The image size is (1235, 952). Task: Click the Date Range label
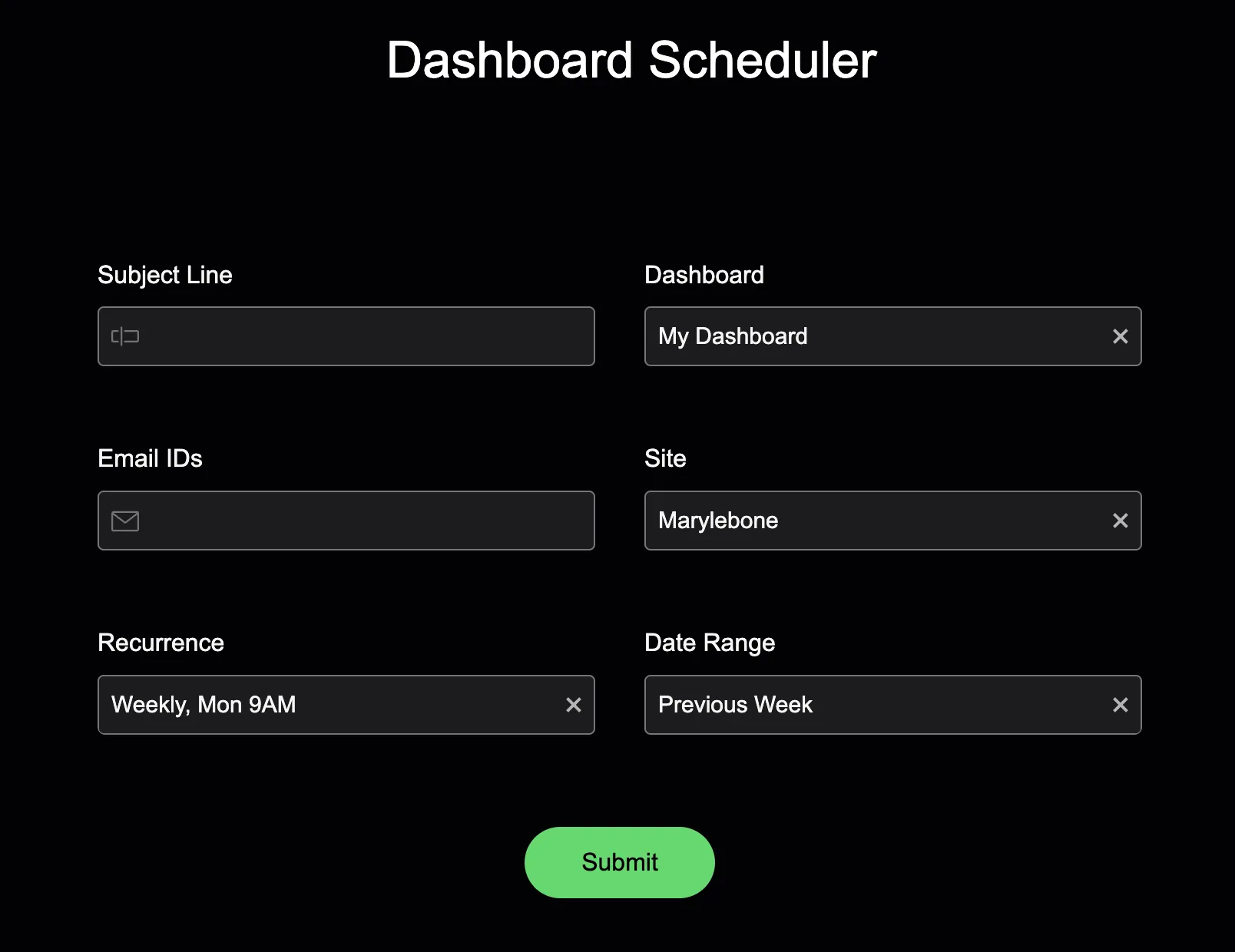[x=709, y=643]
